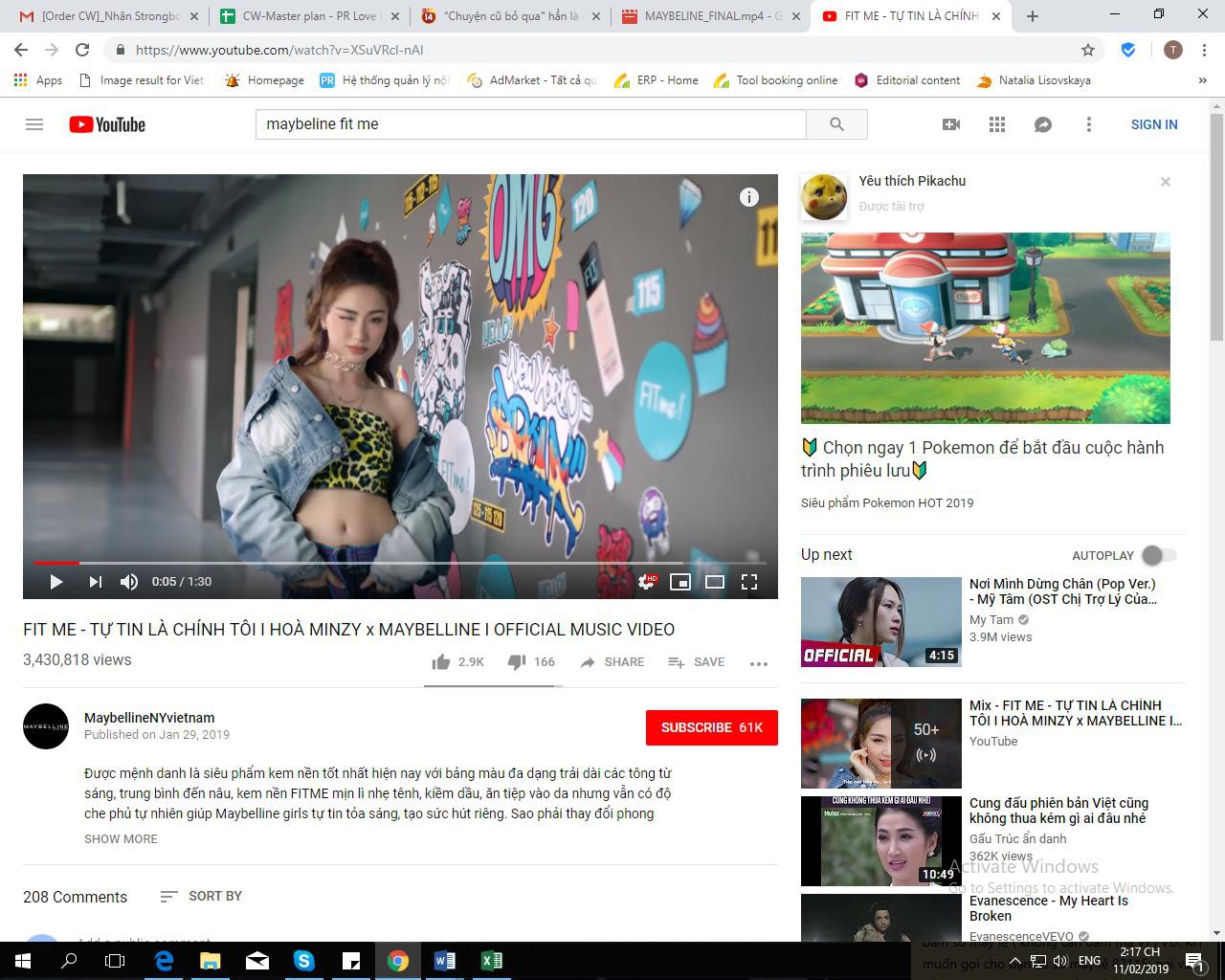Image resolution: width=1225 pixels, height=980 pixels.
Task: Go back to the previous page
Action: coord(21,50)
